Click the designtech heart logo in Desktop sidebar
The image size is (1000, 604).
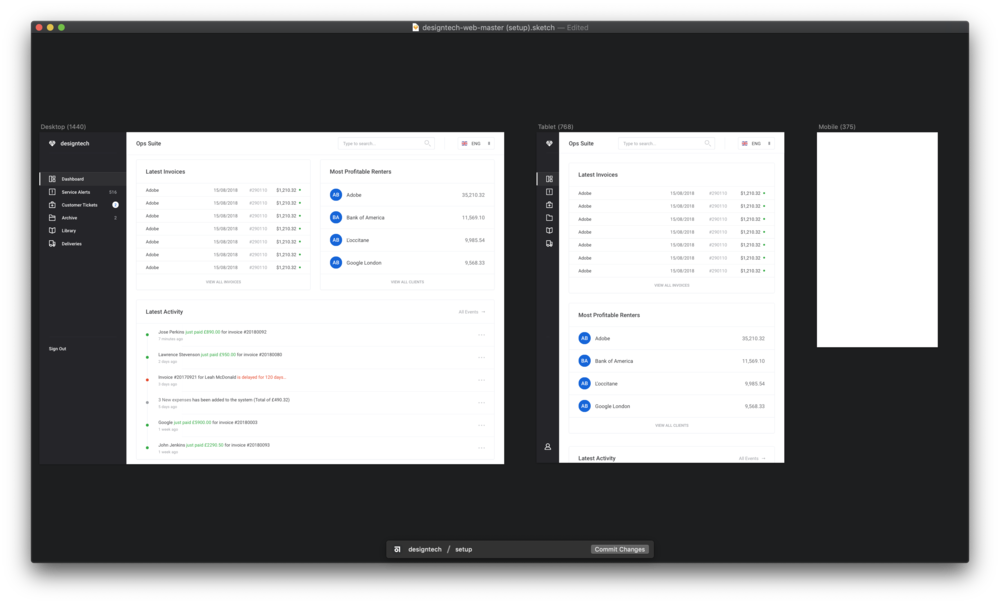pos(52,143)
